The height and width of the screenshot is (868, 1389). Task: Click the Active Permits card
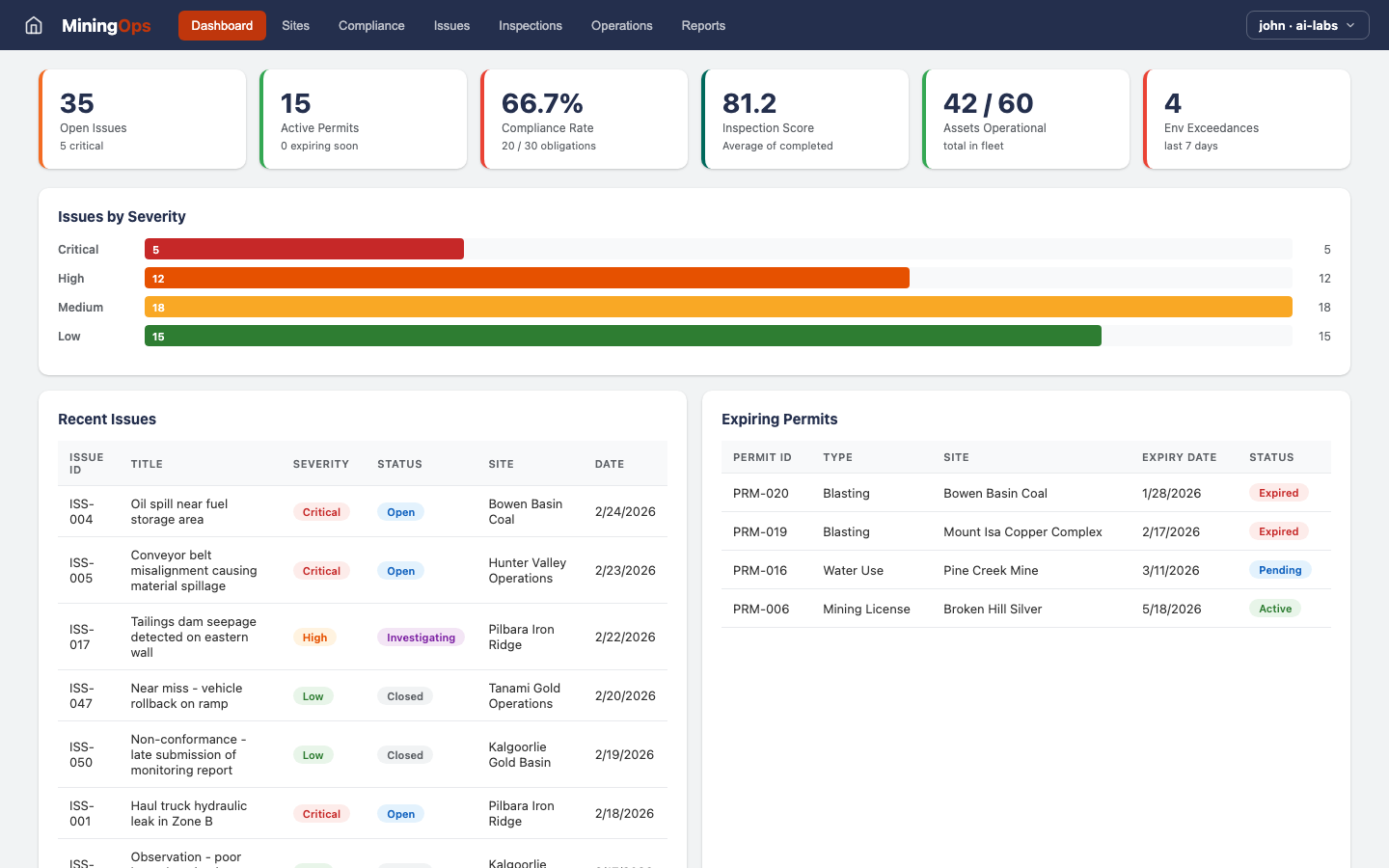coord(364,119)
